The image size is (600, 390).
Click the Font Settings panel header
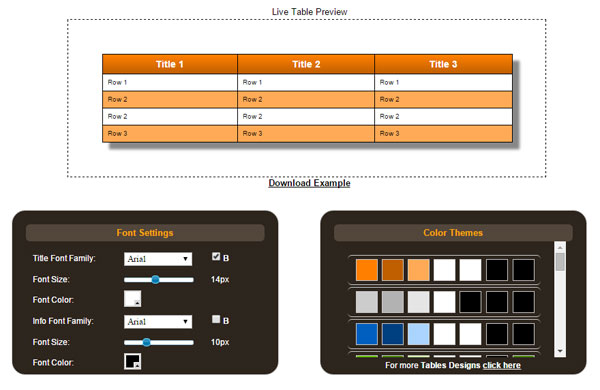pos(145,233)
